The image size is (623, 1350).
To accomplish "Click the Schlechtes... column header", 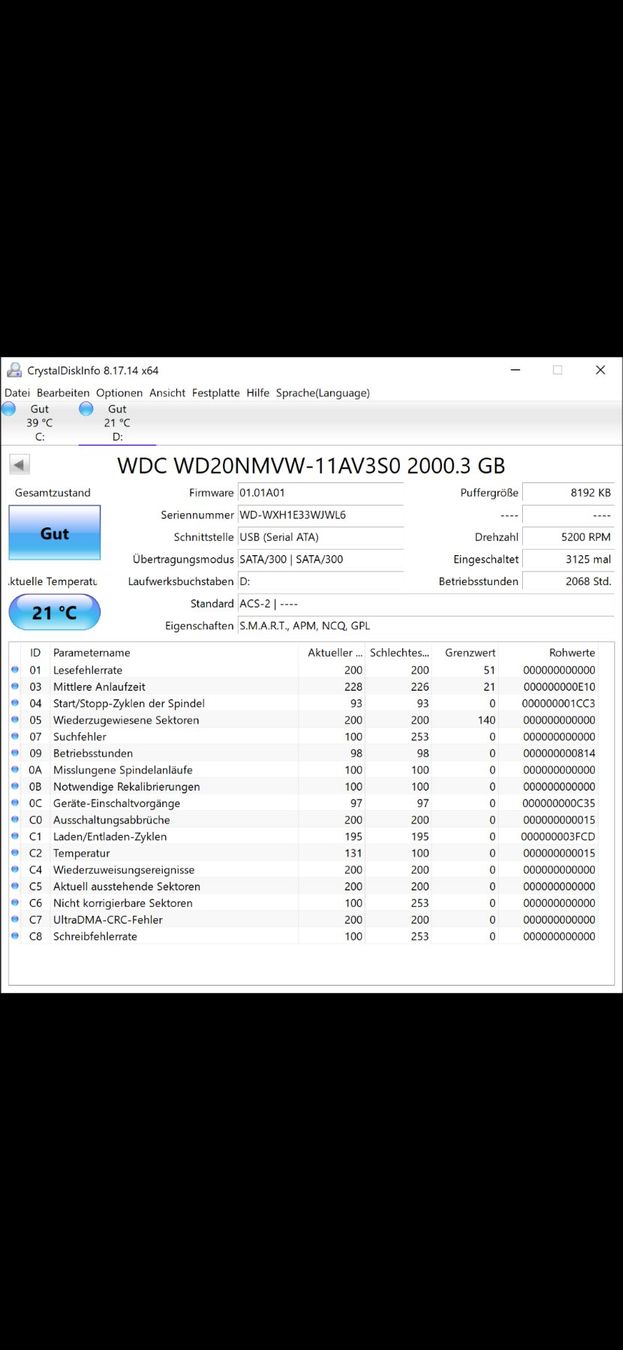I will coord(400,653).
